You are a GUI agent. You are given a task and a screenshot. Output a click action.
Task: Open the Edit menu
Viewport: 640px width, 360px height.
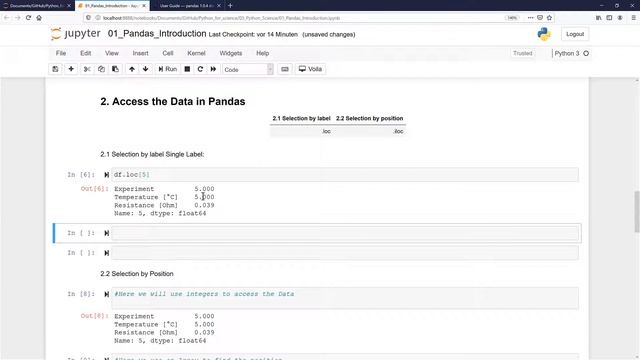(x=86, y=53)
